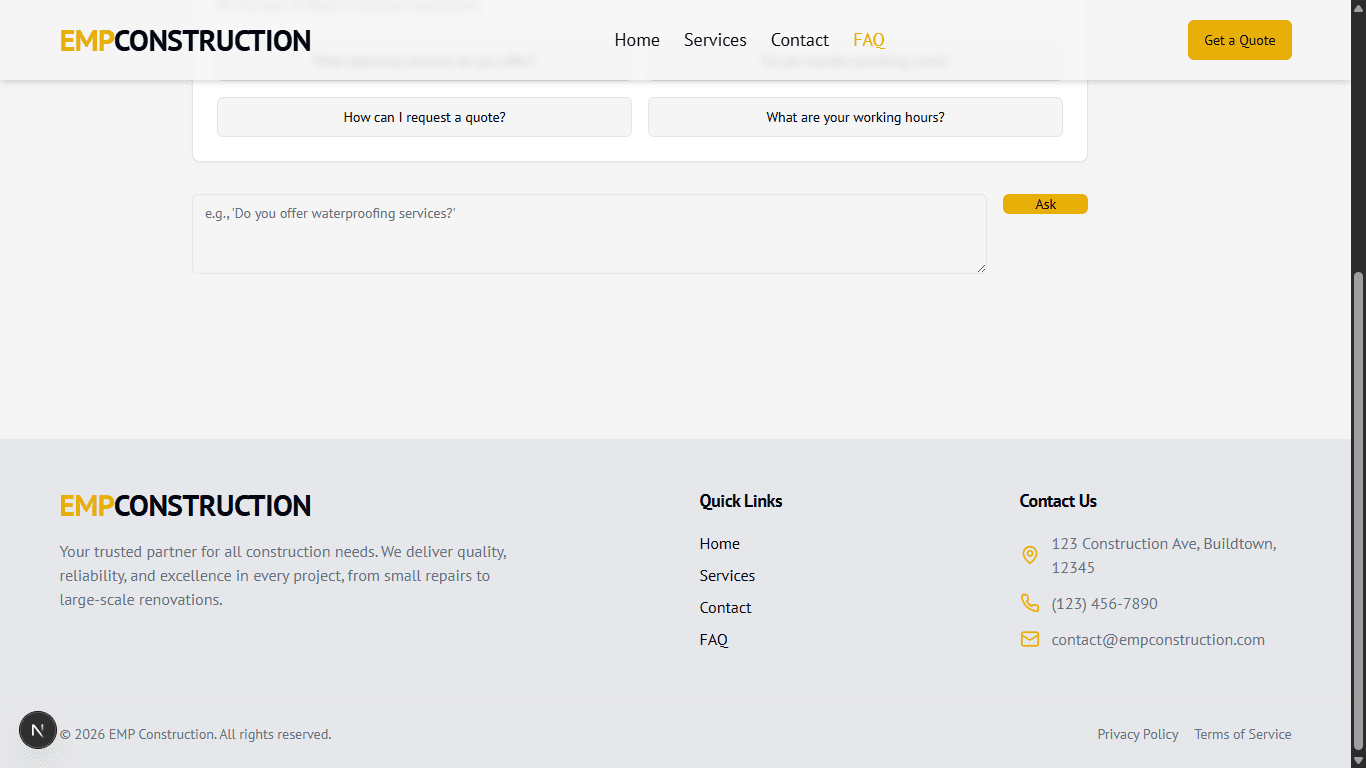Open Services from footer Quick Links
This screenshot has width=1366, height=768.
pos(727,576)
